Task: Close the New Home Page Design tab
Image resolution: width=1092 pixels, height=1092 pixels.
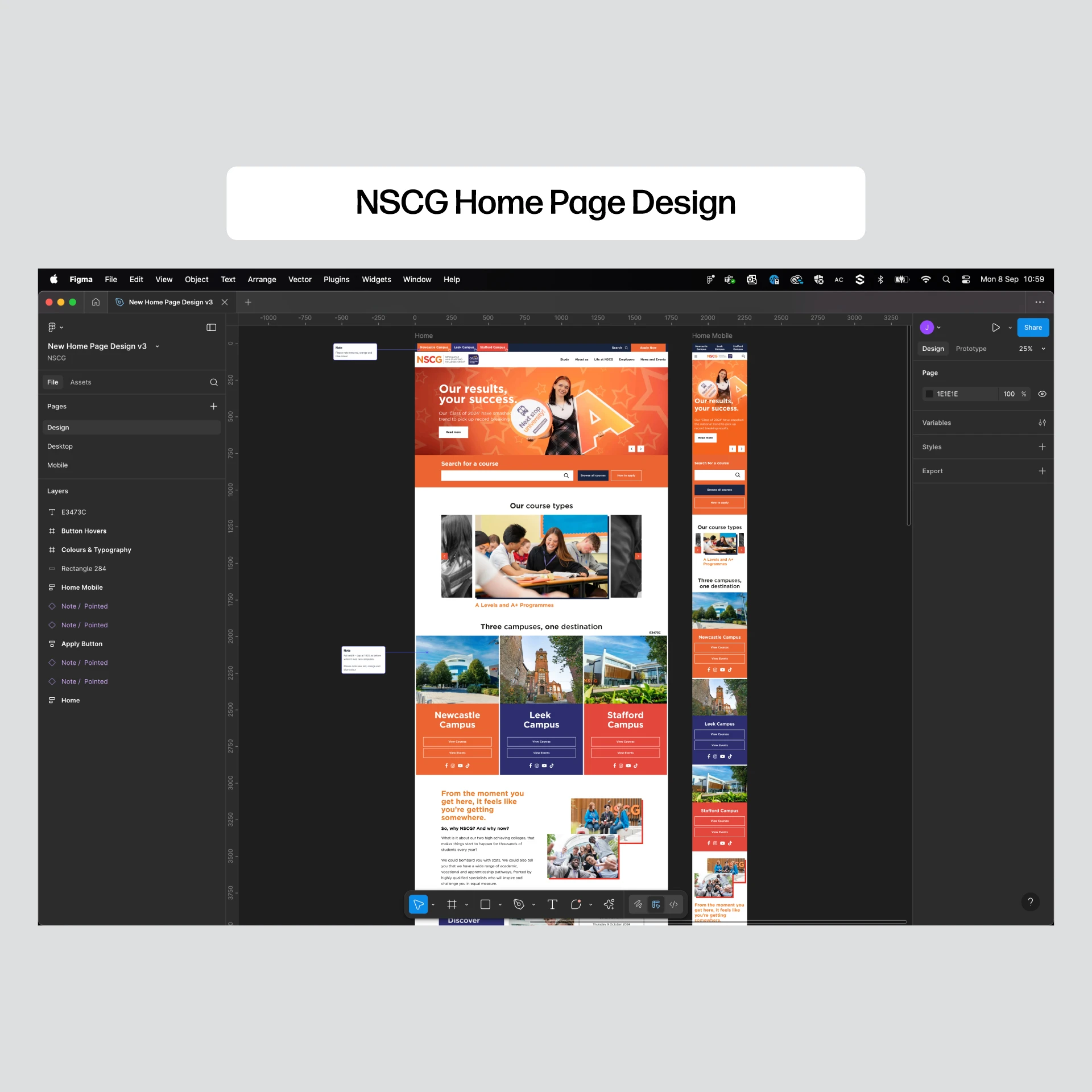Action: [x=225, y=302]
